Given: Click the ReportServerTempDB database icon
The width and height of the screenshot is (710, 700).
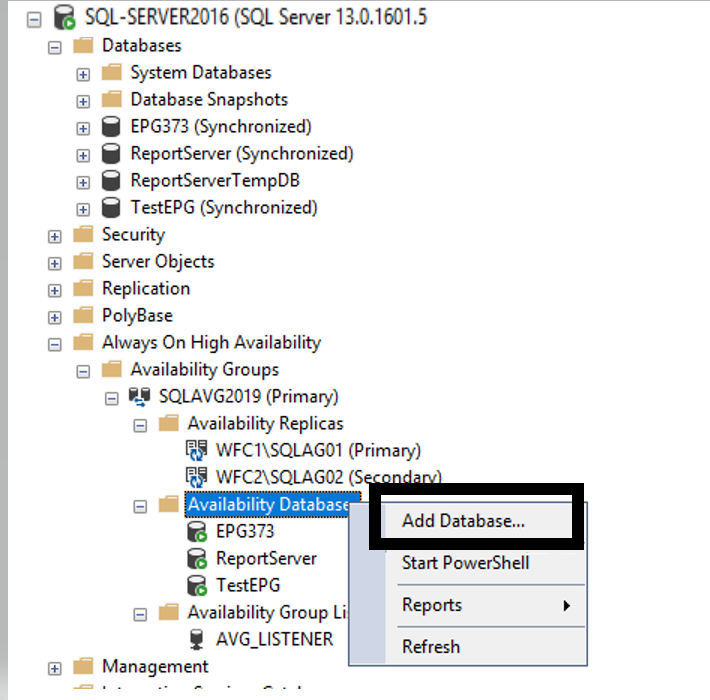Looking at the screenshot, I should (x=113, y=181).
